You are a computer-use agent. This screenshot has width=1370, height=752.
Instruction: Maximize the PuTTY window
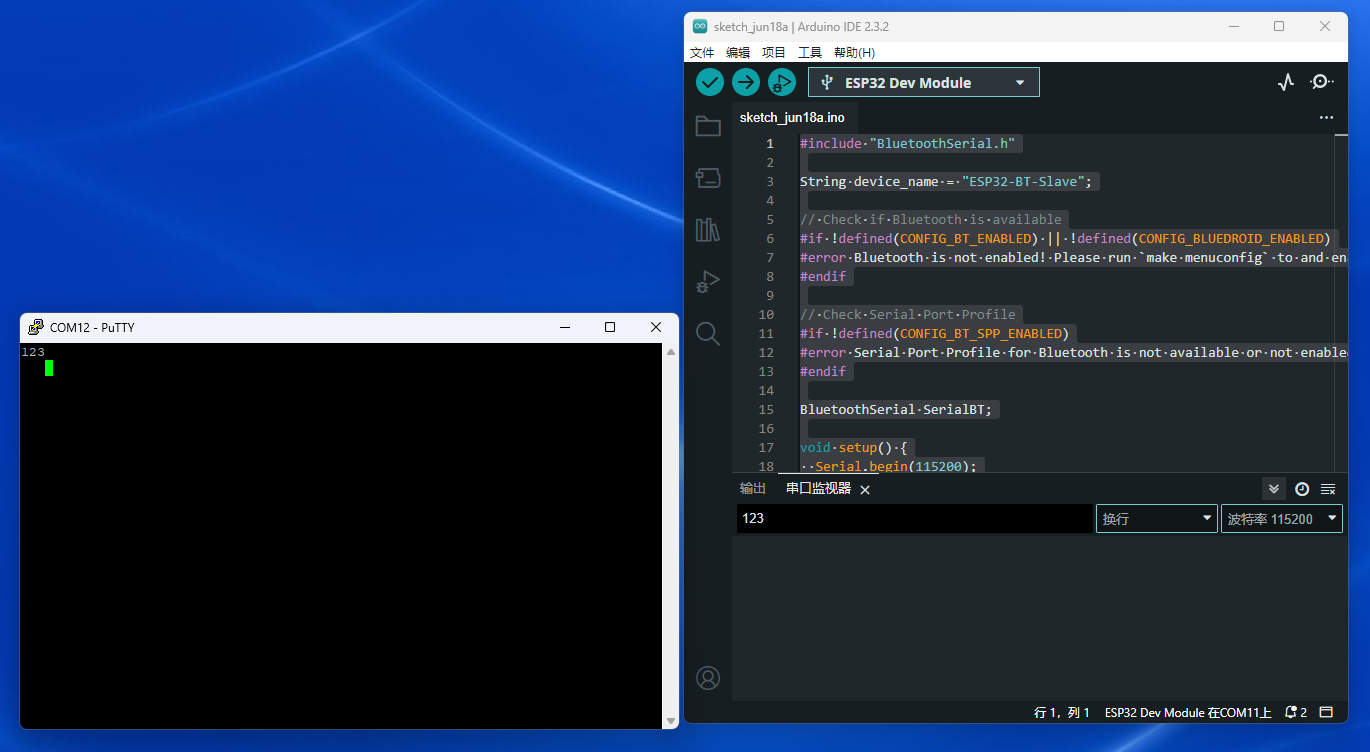[x=610, y=327]
